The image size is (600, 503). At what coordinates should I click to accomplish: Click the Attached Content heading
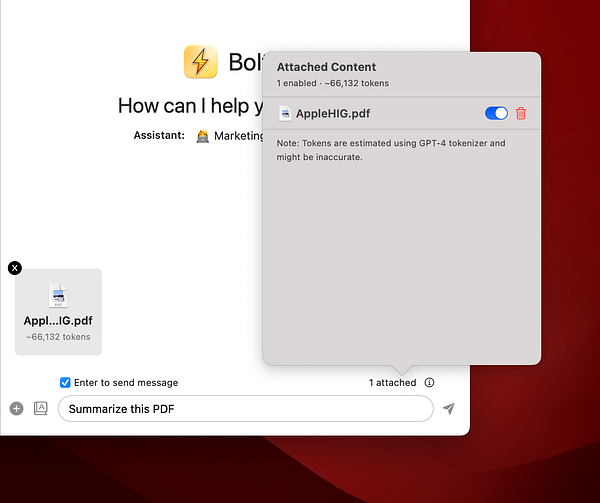tap(326, 67)
